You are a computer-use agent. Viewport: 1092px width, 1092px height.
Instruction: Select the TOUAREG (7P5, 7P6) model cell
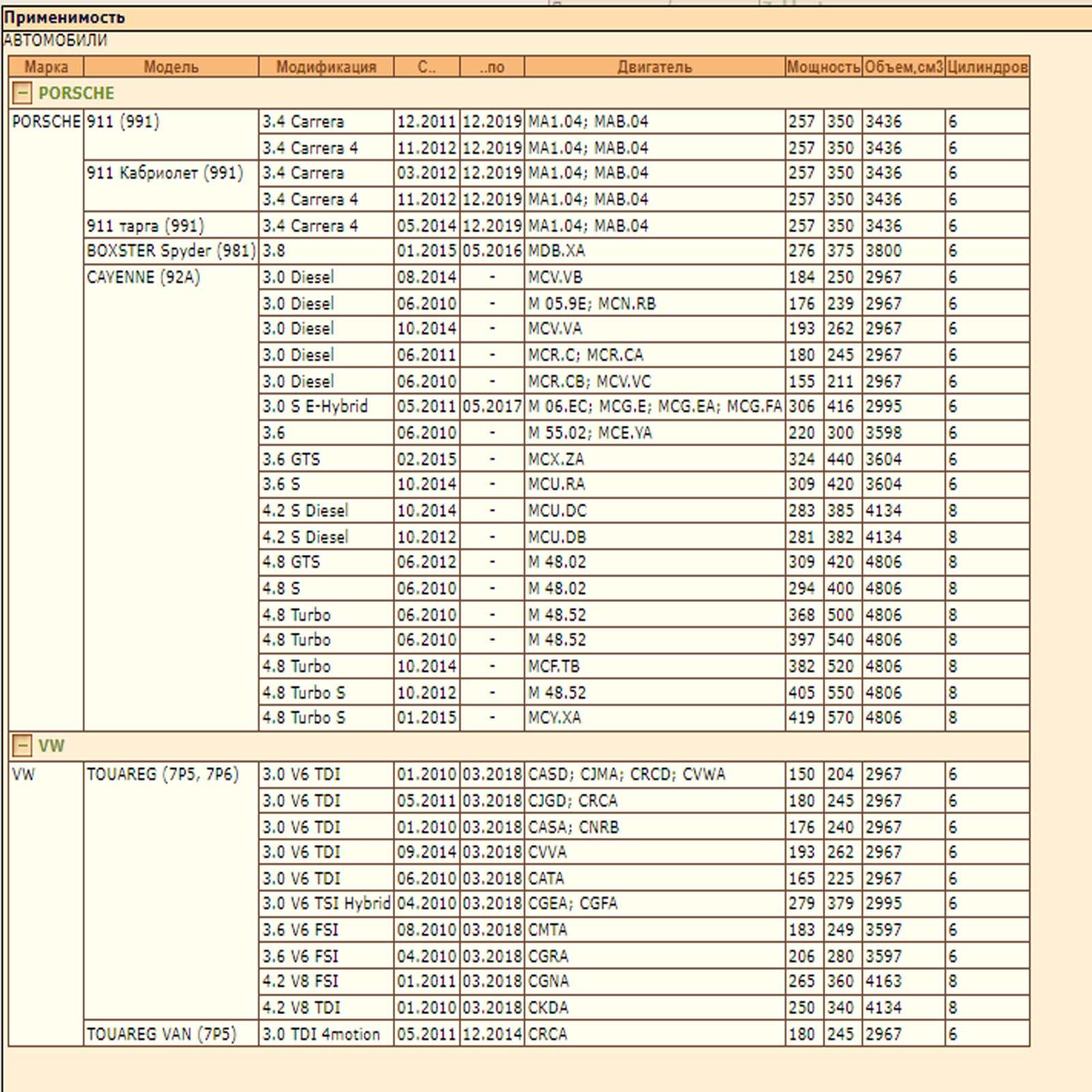pos(162,775)
